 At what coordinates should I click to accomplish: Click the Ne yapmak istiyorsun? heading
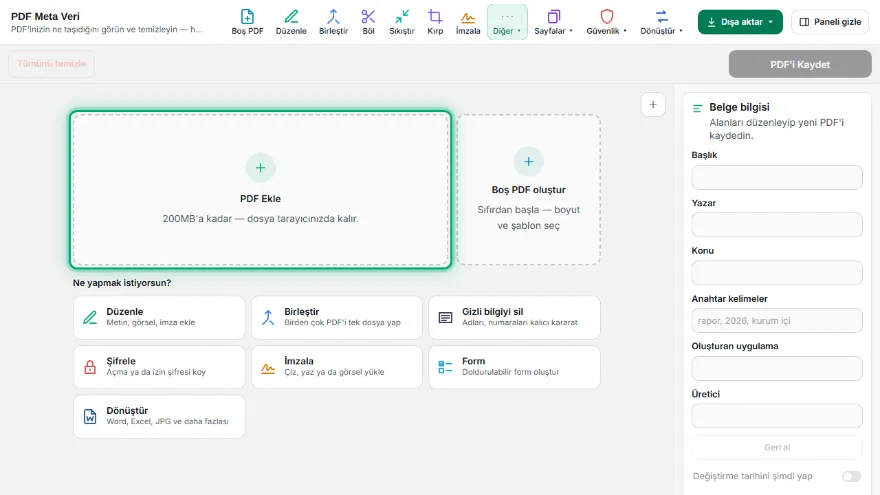pos(122,283)
